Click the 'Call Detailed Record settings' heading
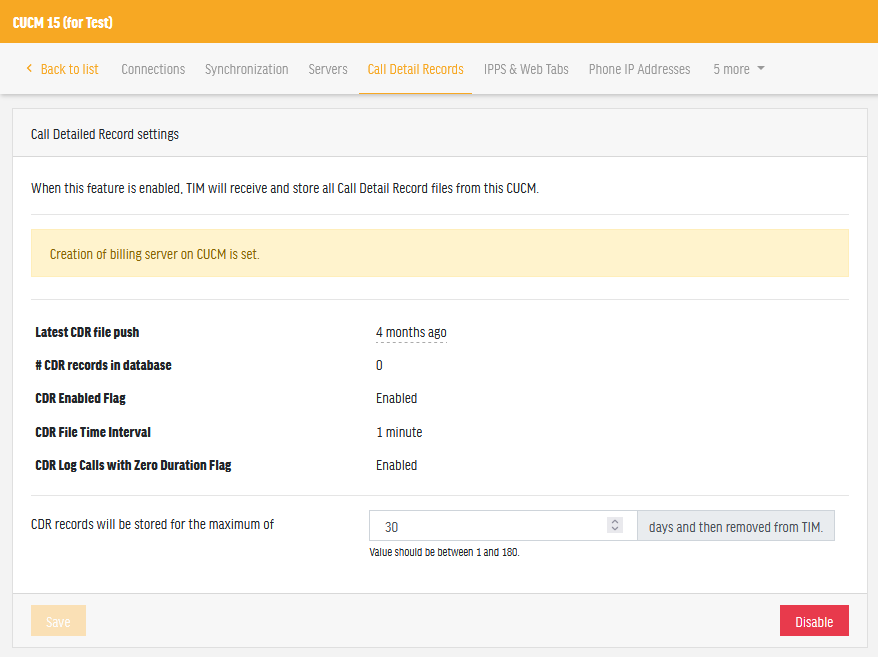The image size is (878, 657). point(105,134)
